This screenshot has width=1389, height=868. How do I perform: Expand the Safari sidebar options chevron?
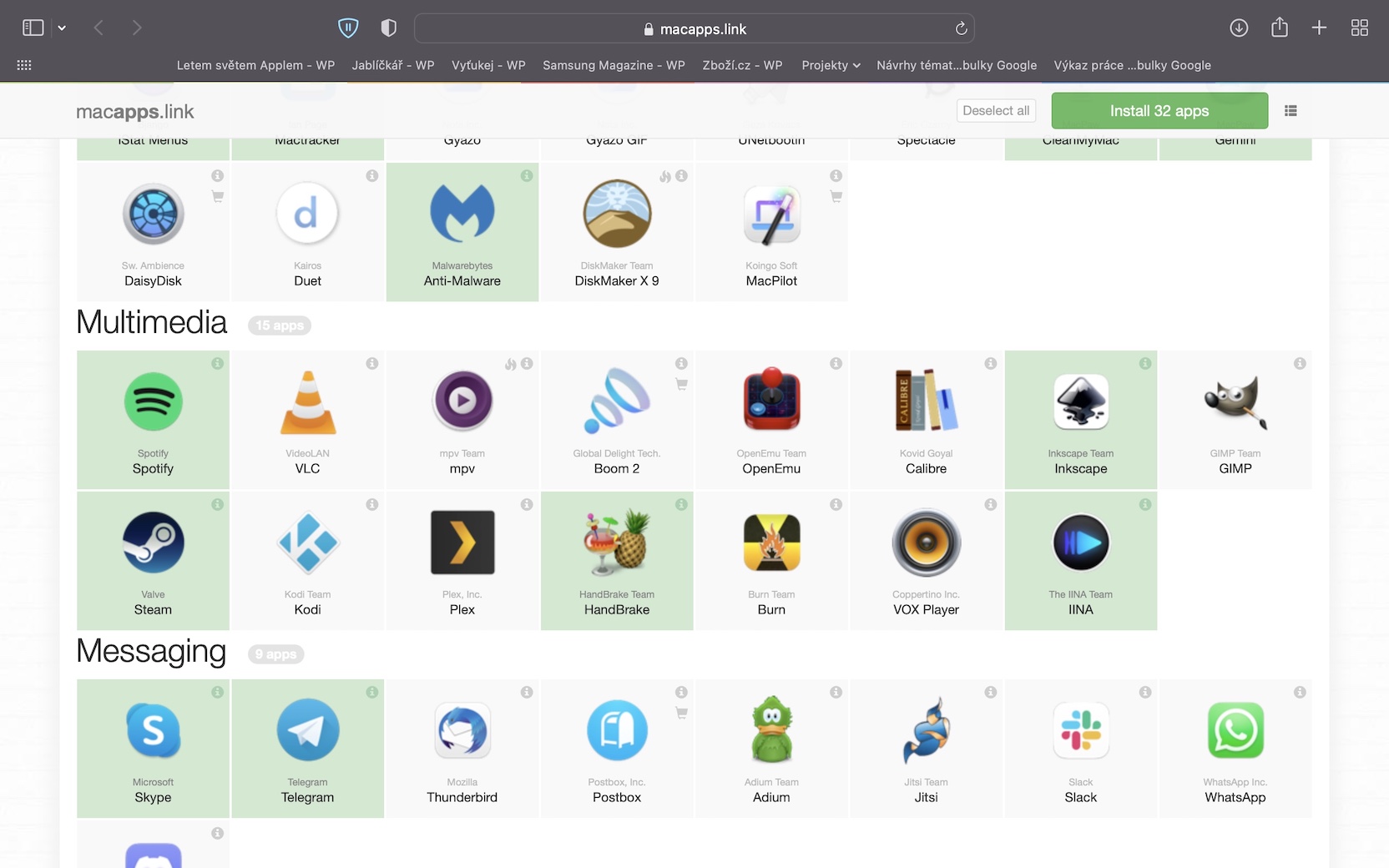tap(62, 28)
